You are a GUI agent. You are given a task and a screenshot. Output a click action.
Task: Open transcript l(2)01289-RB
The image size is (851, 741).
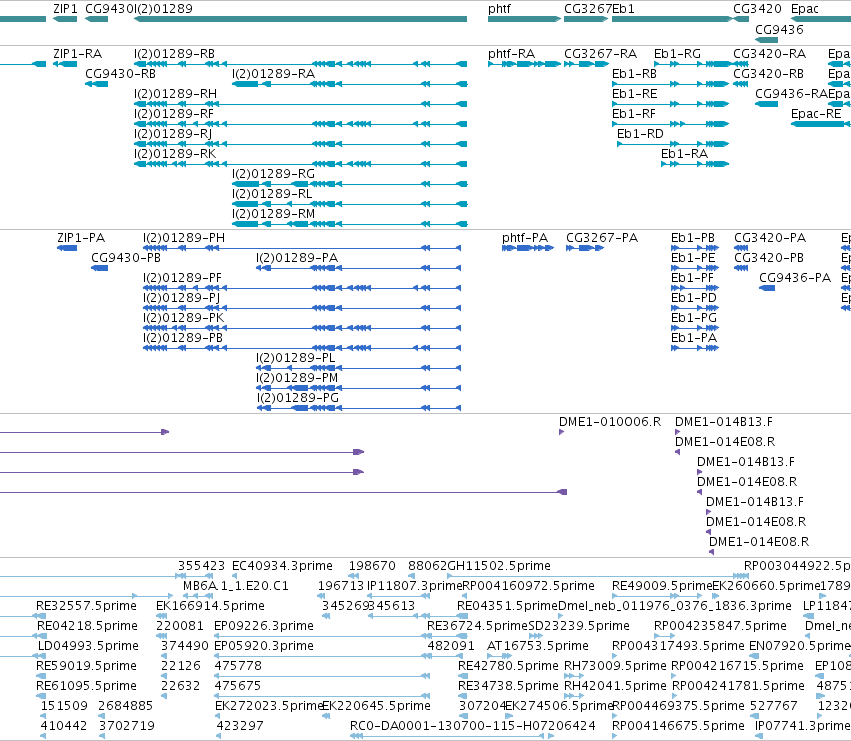[174, 54]
